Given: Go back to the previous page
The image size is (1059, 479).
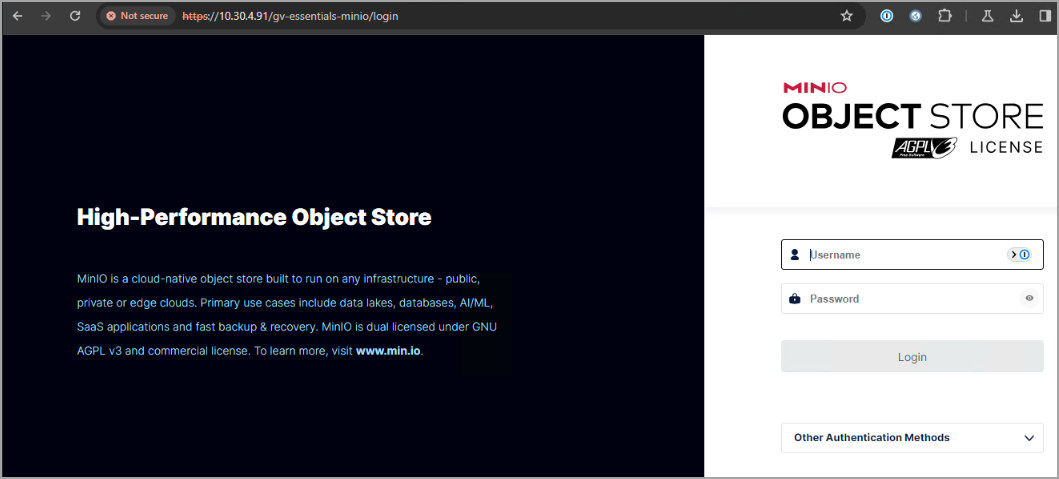Looking at the screenshot, I should 17,16.
